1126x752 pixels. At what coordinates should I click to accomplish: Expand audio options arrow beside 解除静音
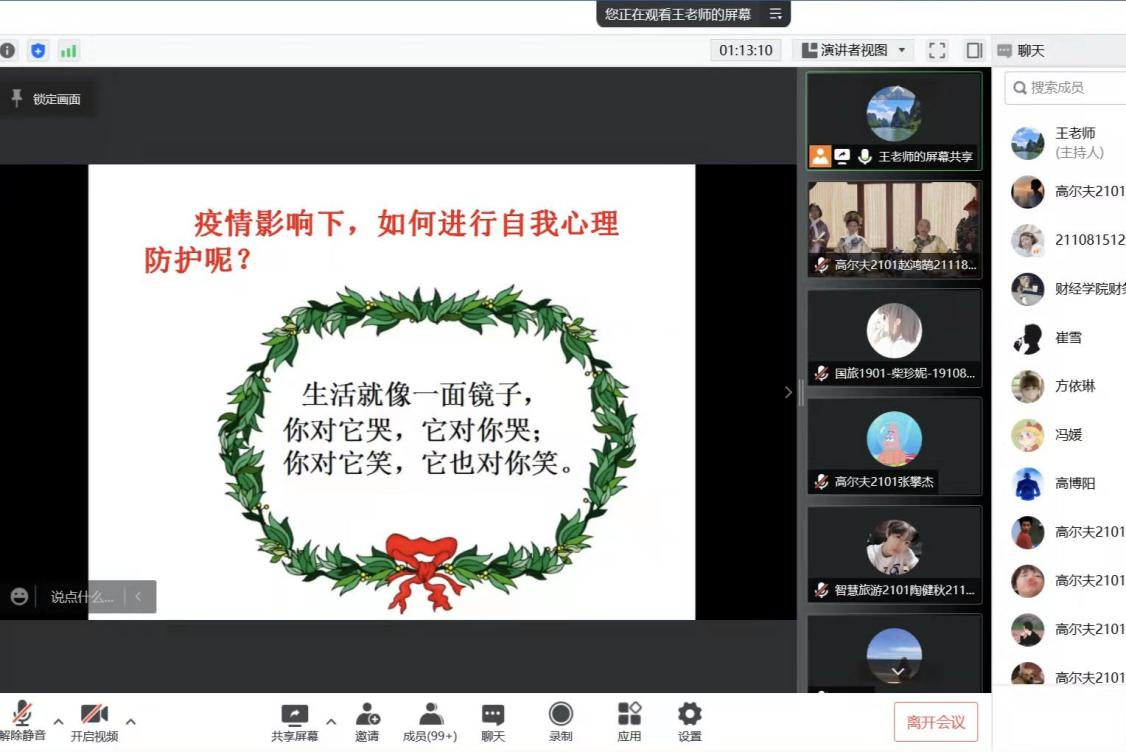click(x=58, y=721)
